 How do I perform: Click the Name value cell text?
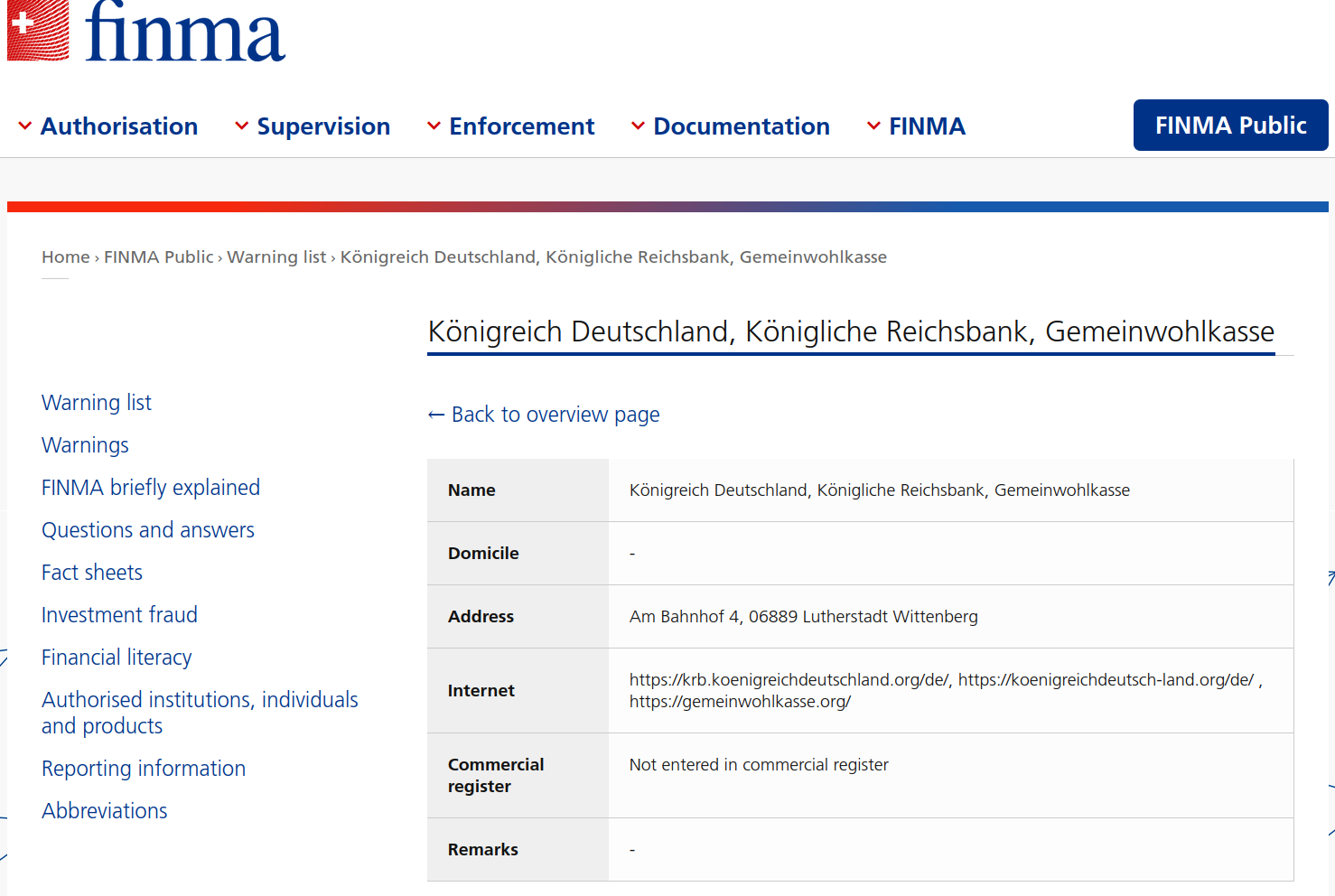[x=880, y=490]
